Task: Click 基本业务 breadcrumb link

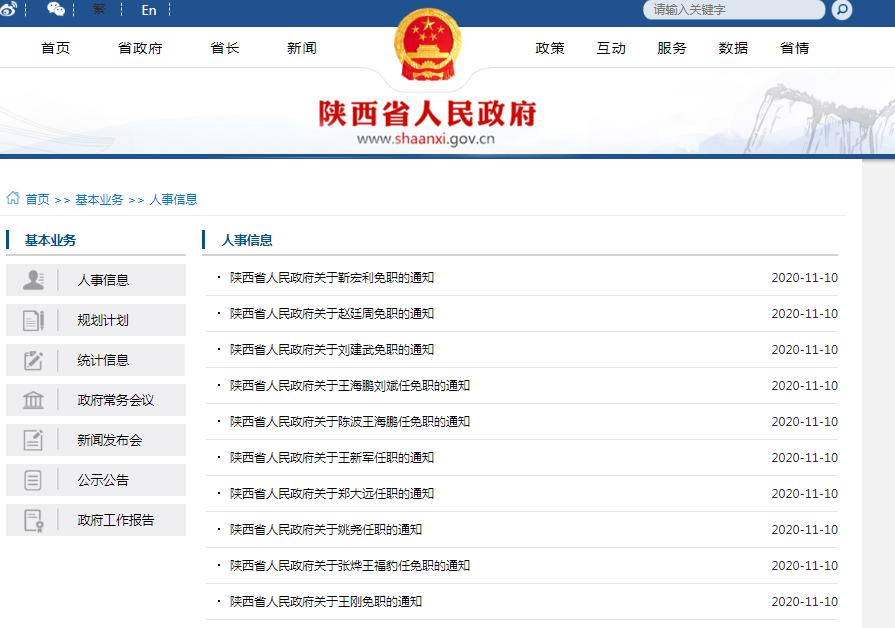Action: coord(99,199)
